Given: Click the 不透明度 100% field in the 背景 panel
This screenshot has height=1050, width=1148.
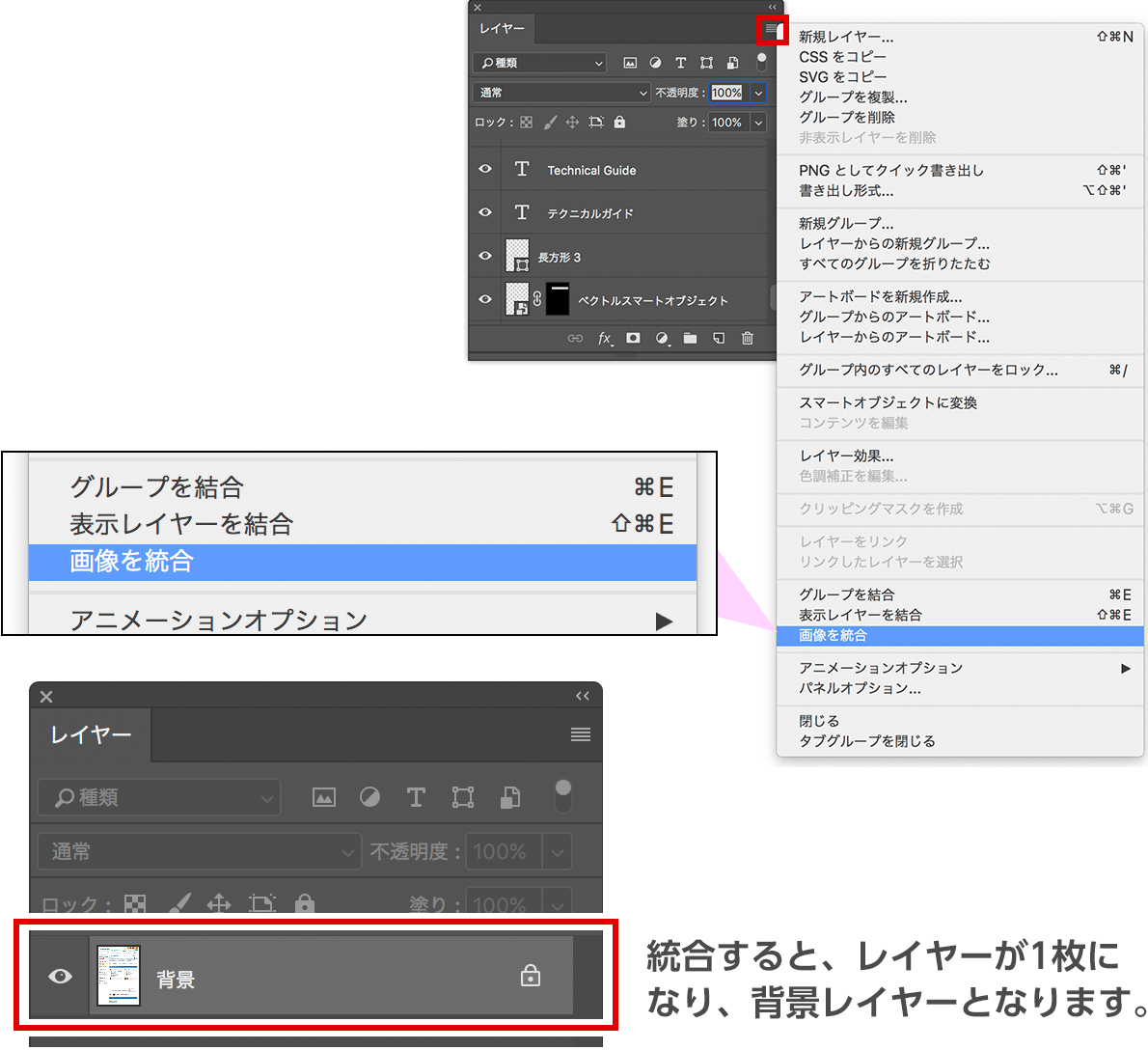Looking at the screenshot, I should coord(503,852).
